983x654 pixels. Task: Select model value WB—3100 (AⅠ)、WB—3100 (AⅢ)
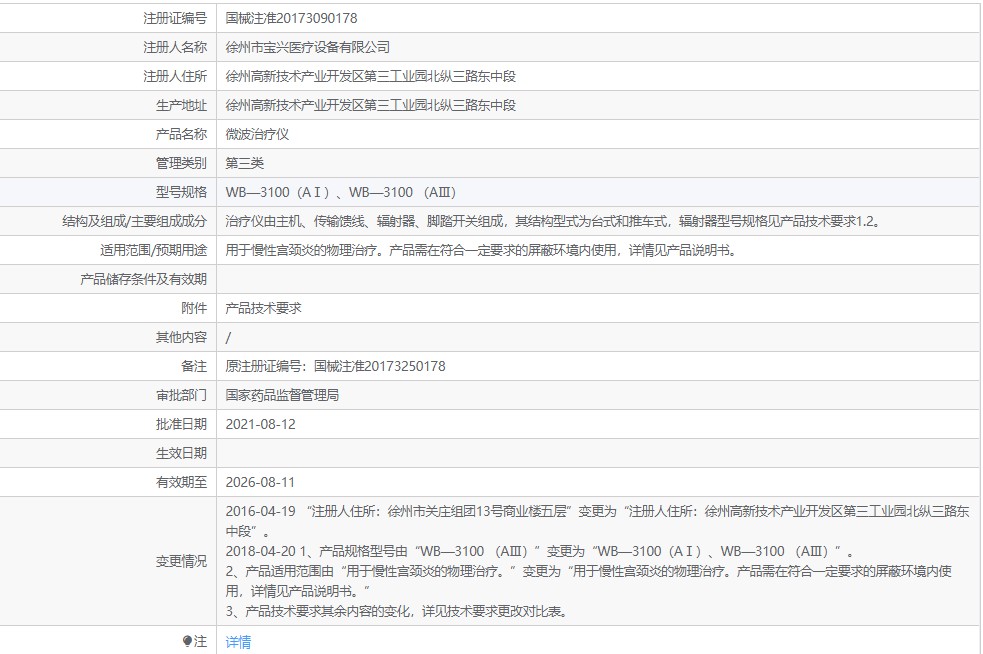click(x=341, y=192)
